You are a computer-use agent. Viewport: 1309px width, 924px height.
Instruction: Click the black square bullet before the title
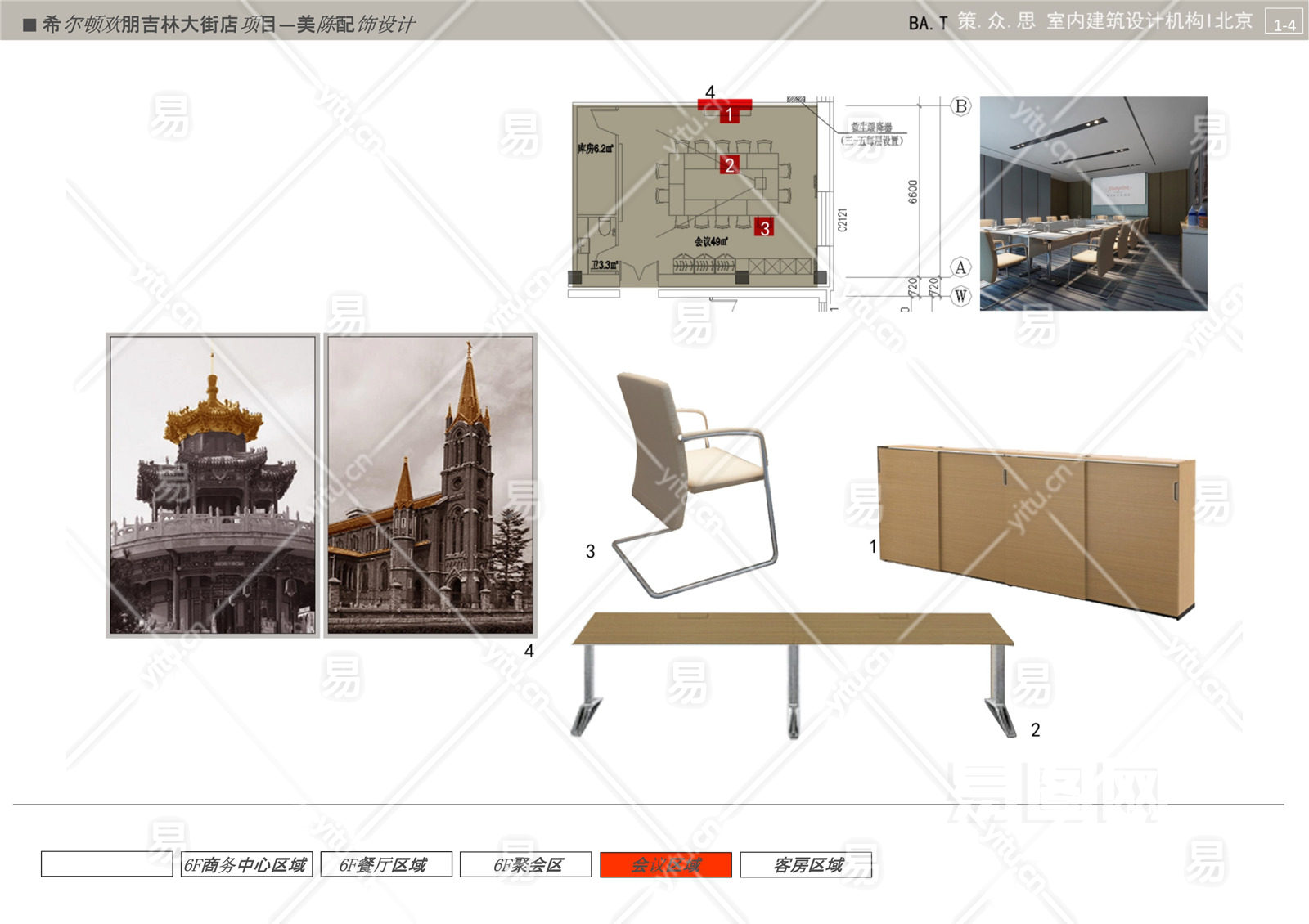[29, 25]
